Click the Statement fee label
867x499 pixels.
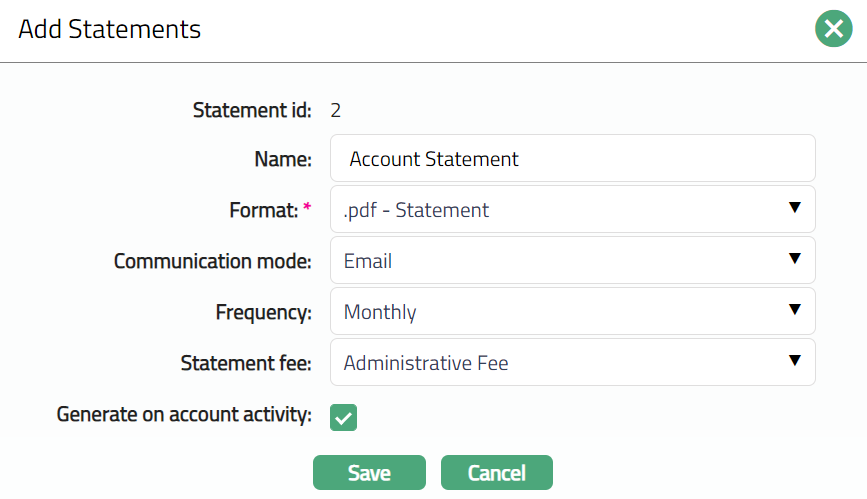click(246, 363)
